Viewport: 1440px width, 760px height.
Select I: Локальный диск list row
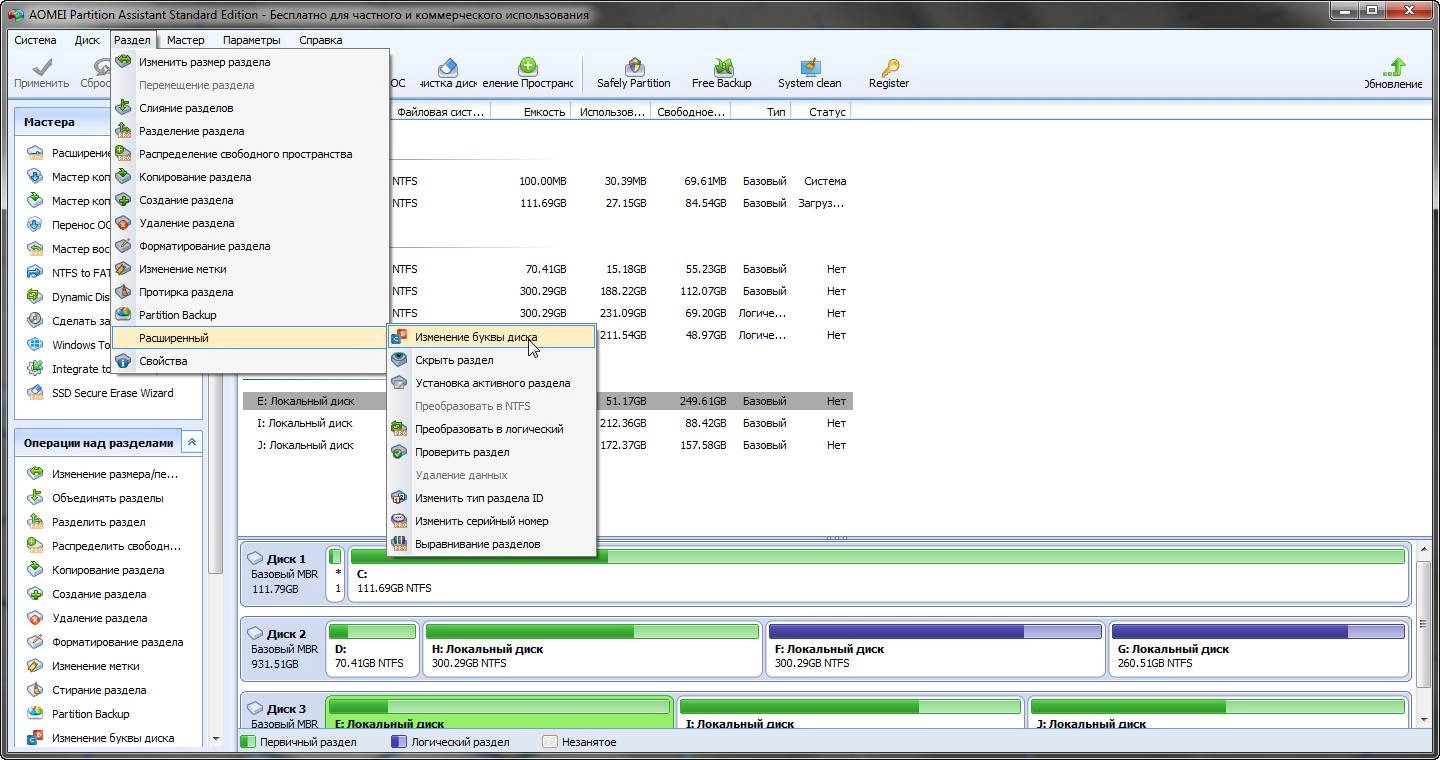click(547, 423)
